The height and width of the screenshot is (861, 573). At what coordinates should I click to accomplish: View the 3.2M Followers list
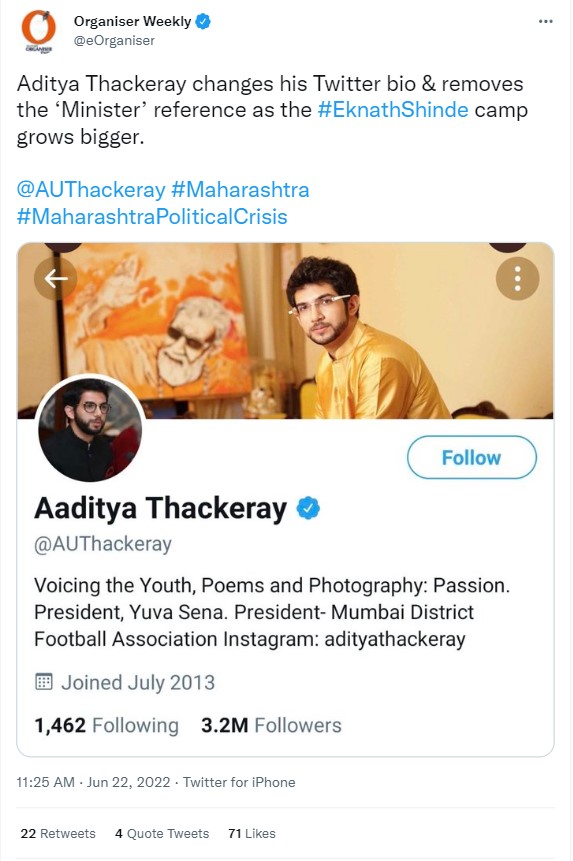[271, 725]
